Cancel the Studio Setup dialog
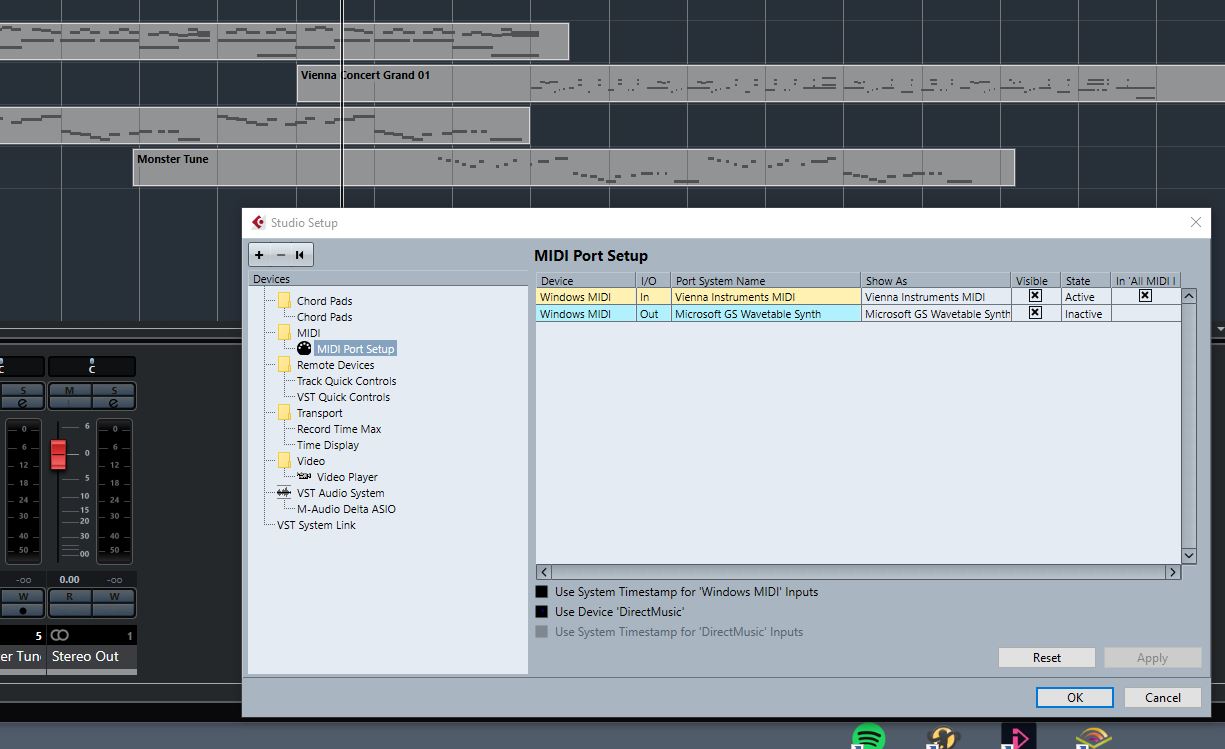 pos(1163,697)
